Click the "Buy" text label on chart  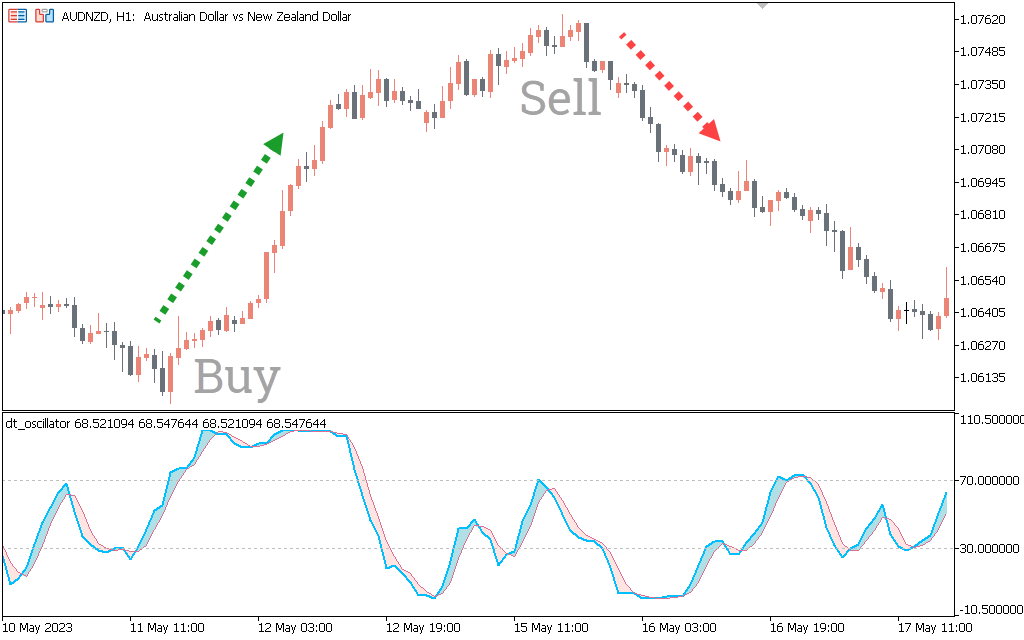(237, 378)
